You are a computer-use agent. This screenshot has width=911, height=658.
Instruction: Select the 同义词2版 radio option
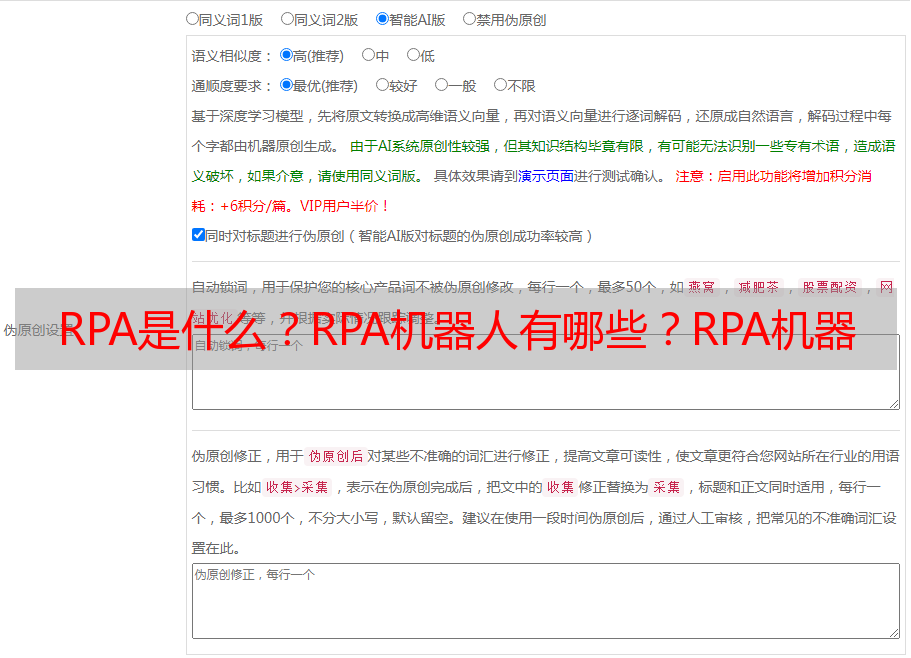click(287, 19)
